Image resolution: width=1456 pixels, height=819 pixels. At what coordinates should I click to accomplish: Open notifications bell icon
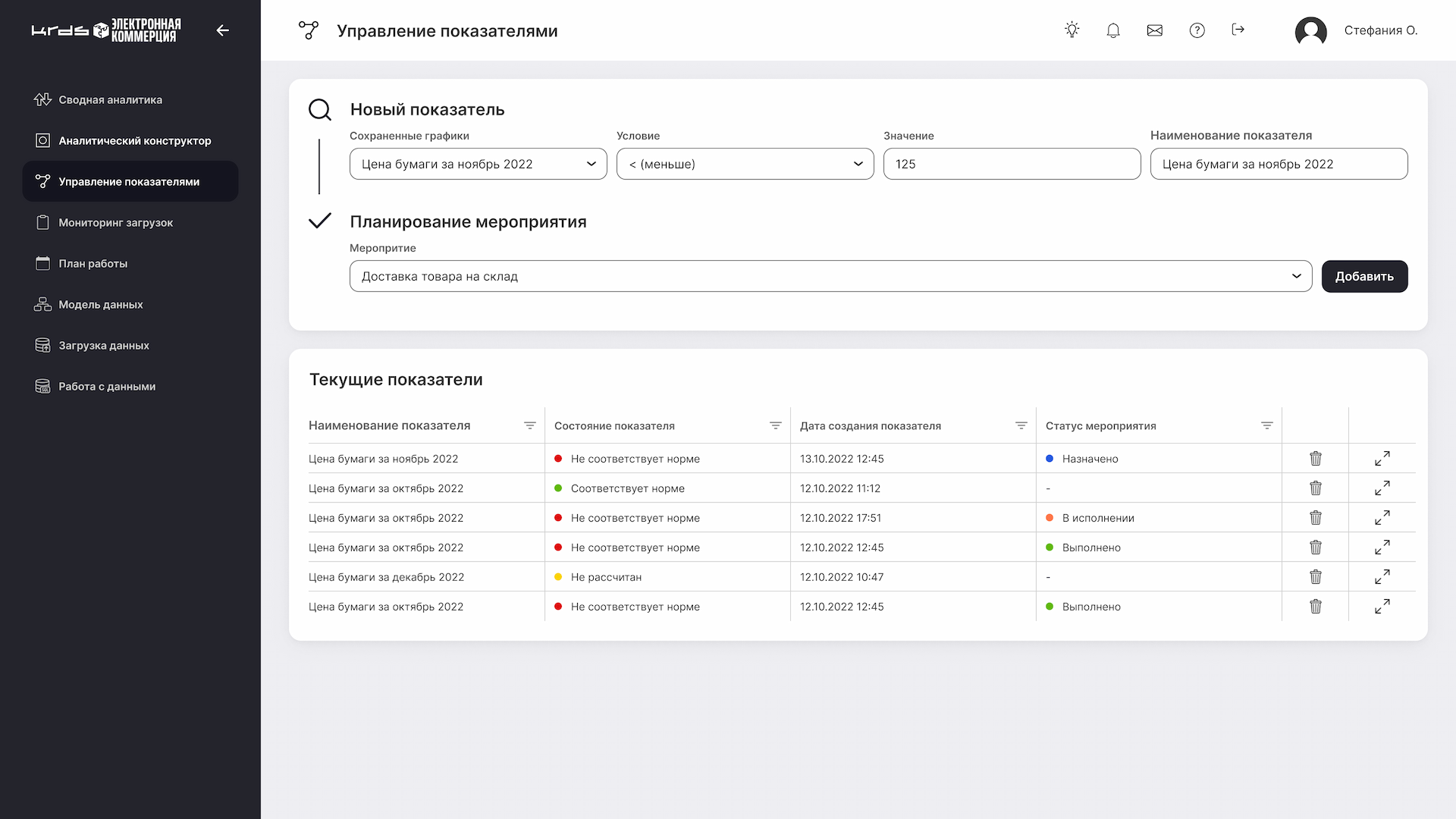point(1113,30)
